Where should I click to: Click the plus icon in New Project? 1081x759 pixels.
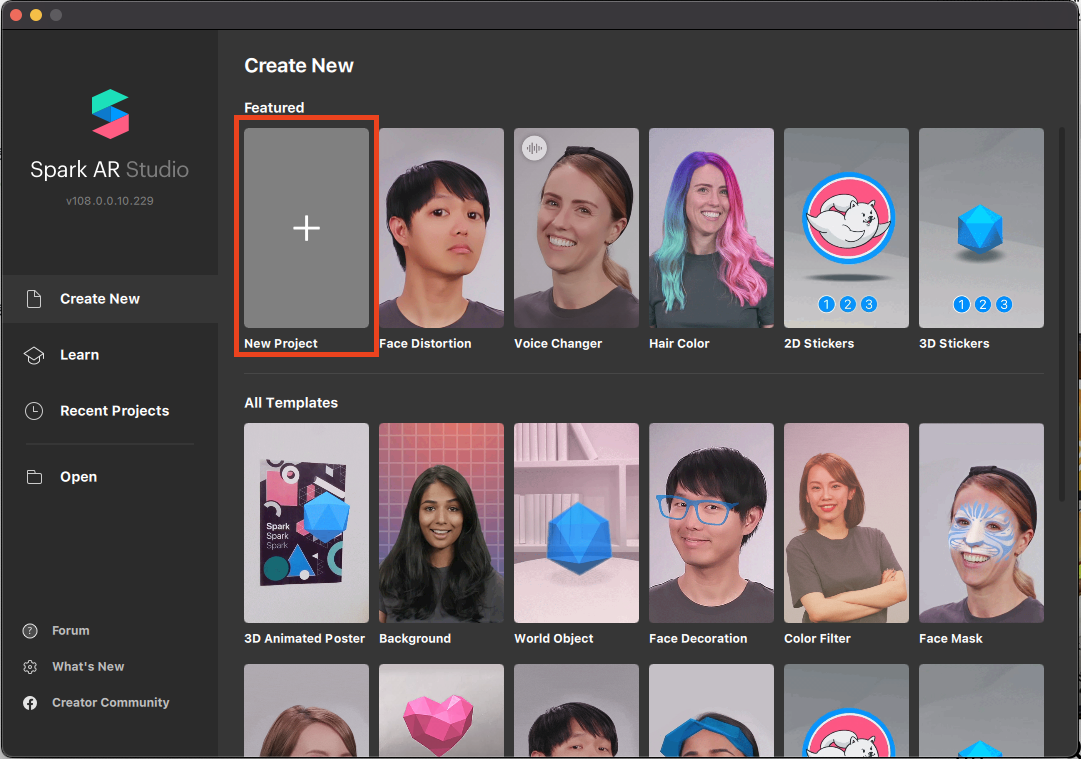point(306,228)
